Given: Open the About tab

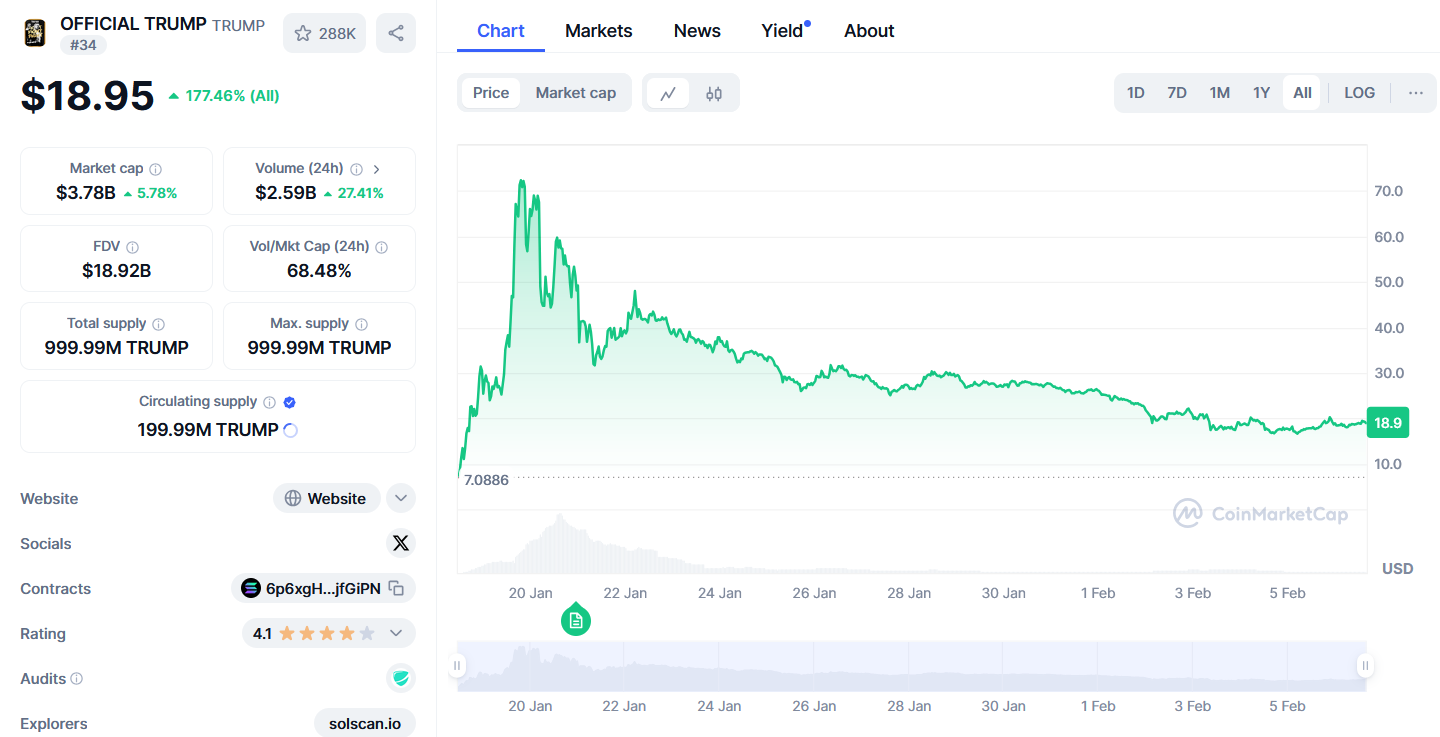Looking at the screenshot, I should [869, 31].
